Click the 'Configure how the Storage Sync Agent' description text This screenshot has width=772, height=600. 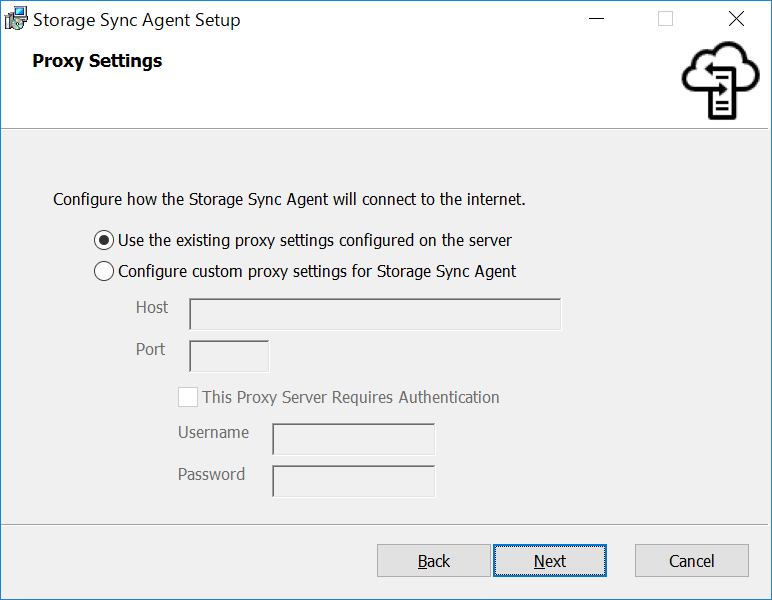click(x=289, y=199)
